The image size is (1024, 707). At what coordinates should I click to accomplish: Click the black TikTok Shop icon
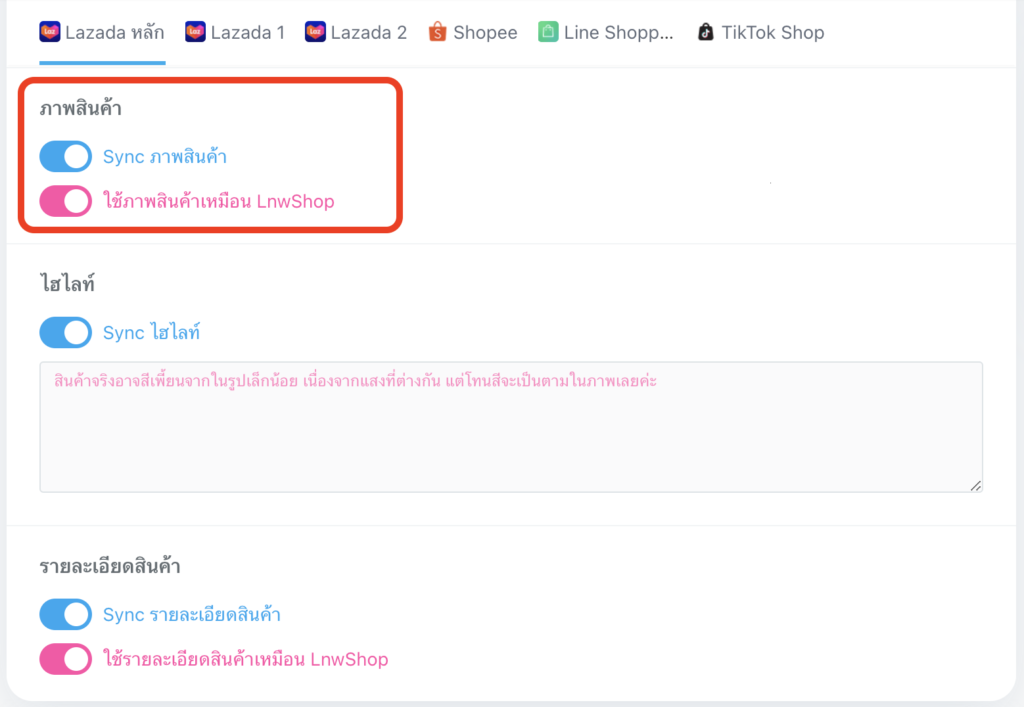(x=706, y=32)
